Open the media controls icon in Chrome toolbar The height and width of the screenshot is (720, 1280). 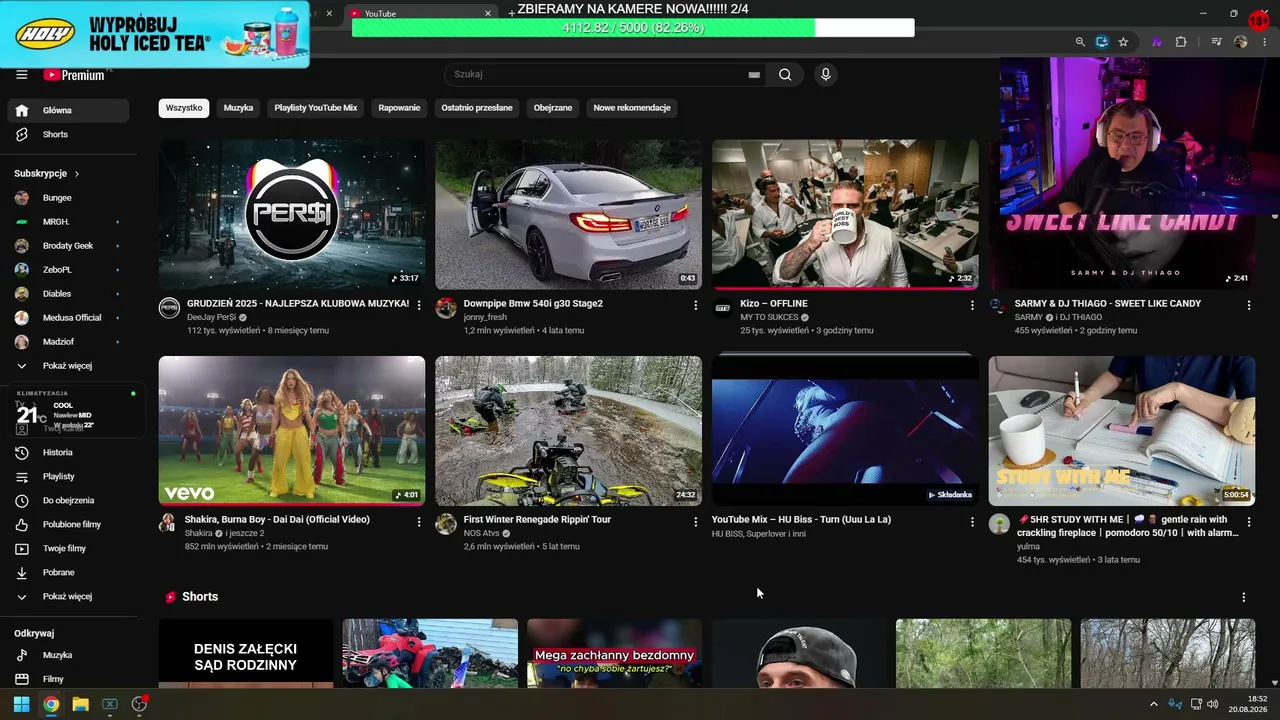point(1216,42)
